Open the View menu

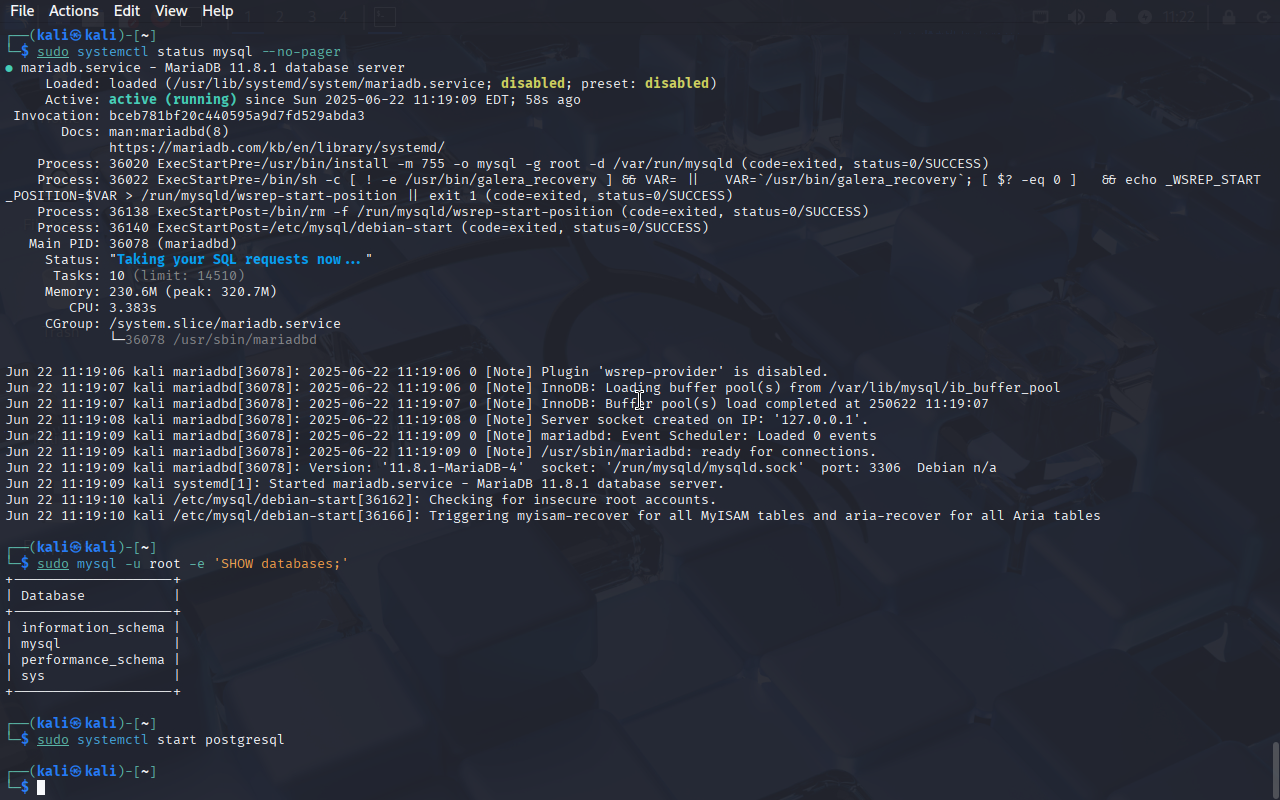[171, 11]
